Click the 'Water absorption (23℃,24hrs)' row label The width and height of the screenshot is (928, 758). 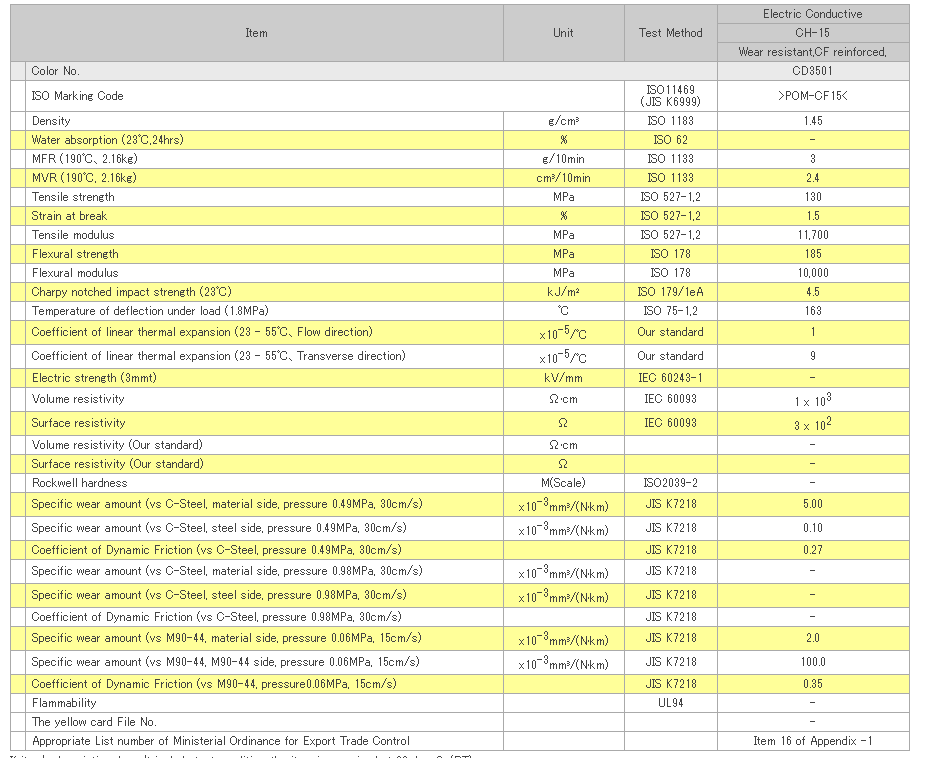point(108,140)
